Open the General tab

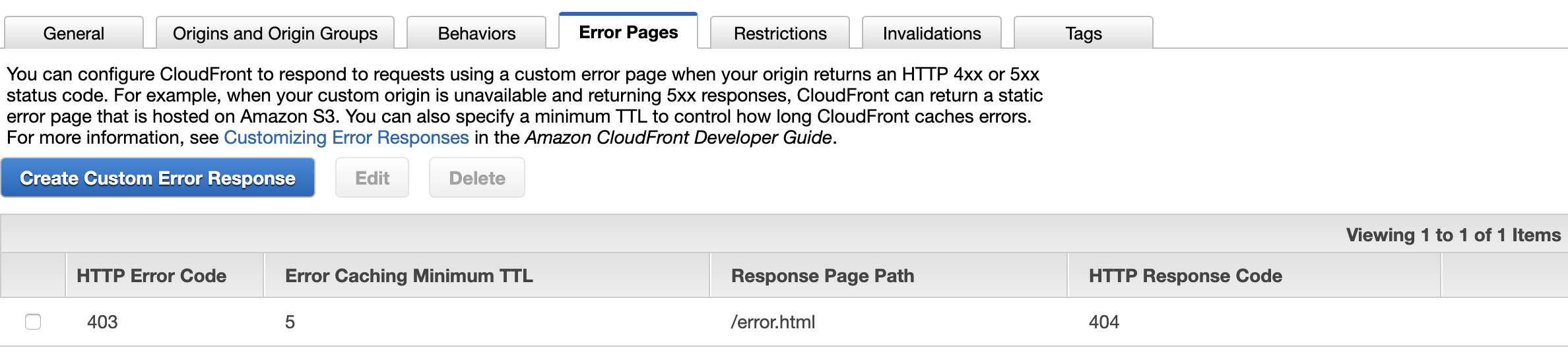74,33
